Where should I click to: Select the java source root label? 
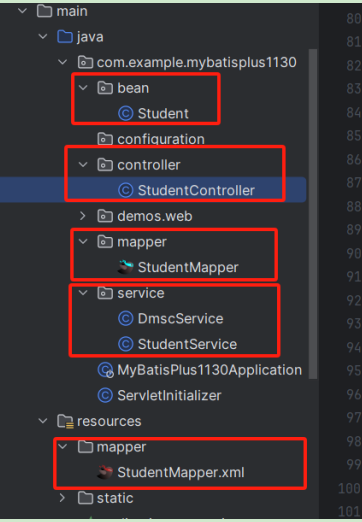(x=90, y=37)
